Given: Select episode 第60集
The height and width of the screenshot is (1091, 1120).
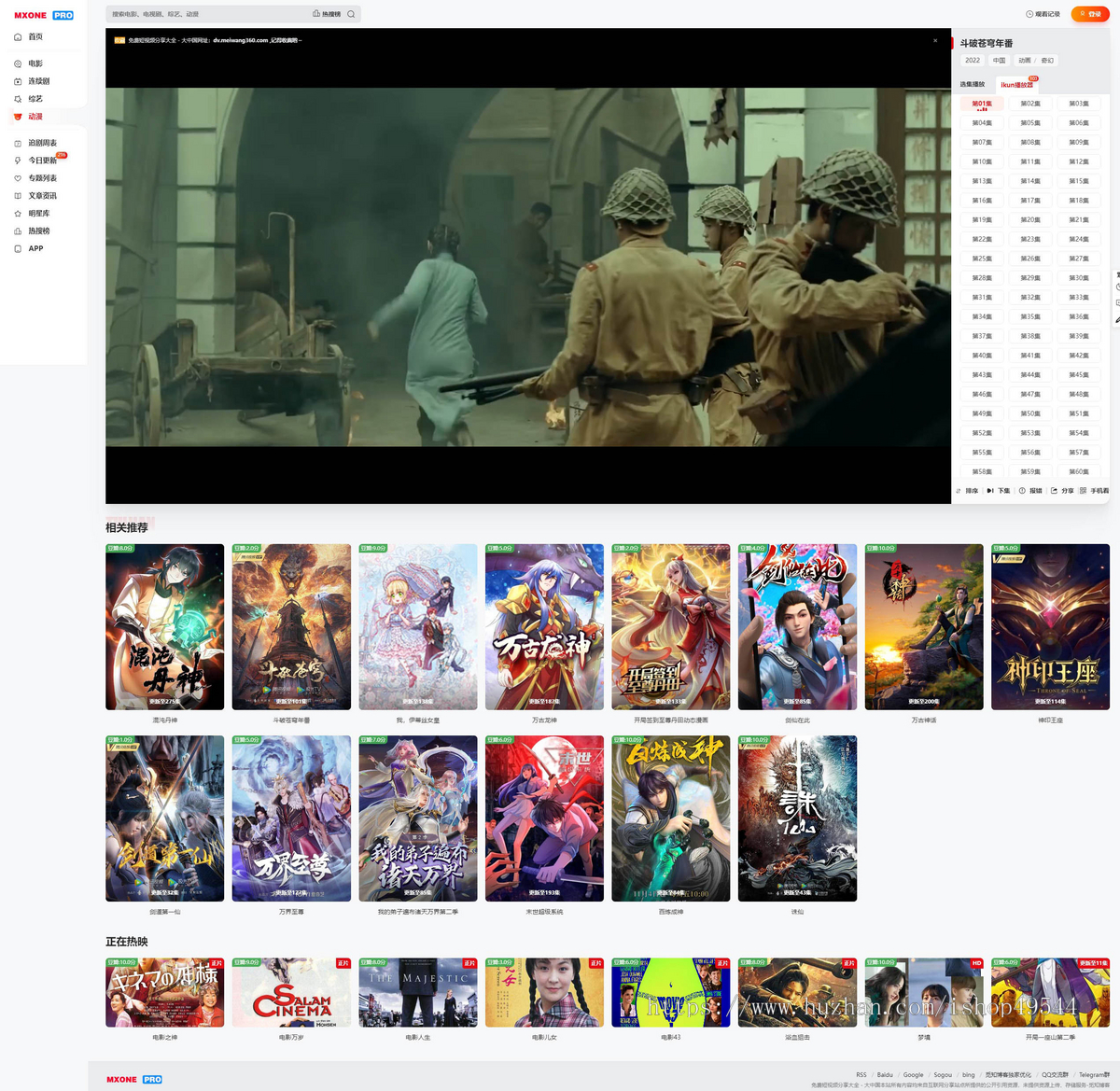Looking at the screenshot, I should 1079,472.
